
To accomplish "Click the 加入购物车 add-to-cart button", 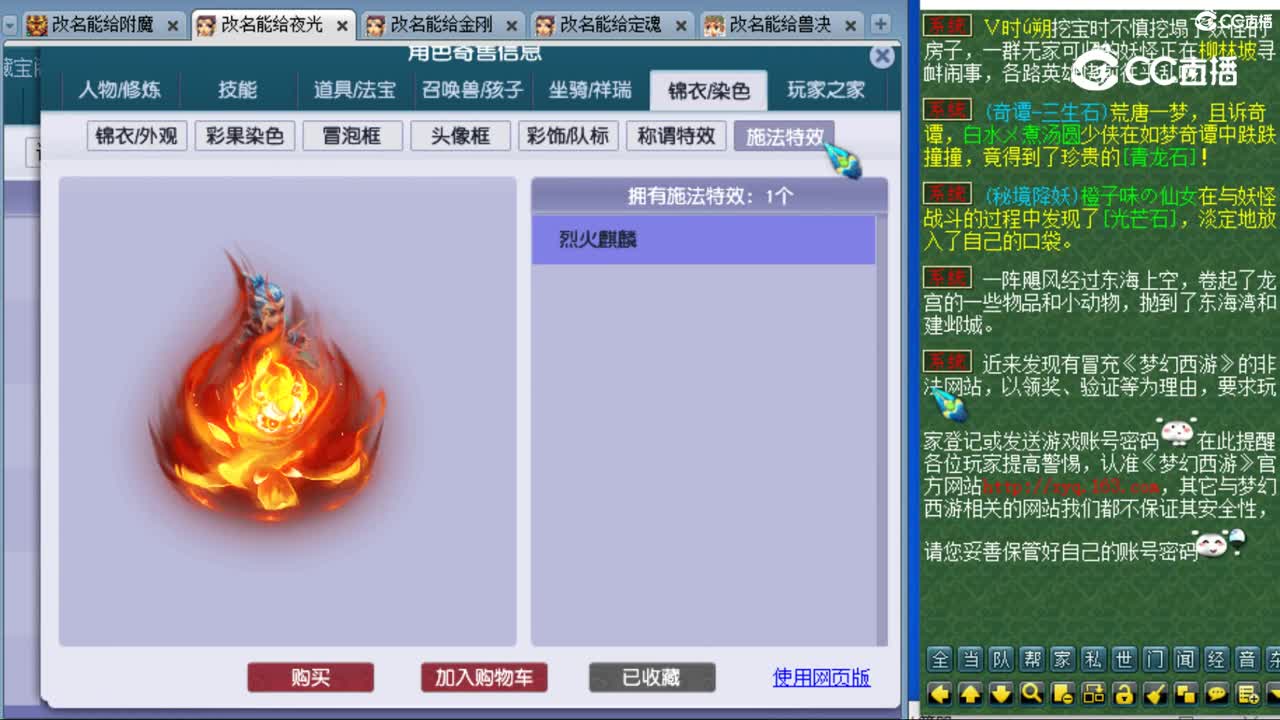I will (x=484, y=677).
